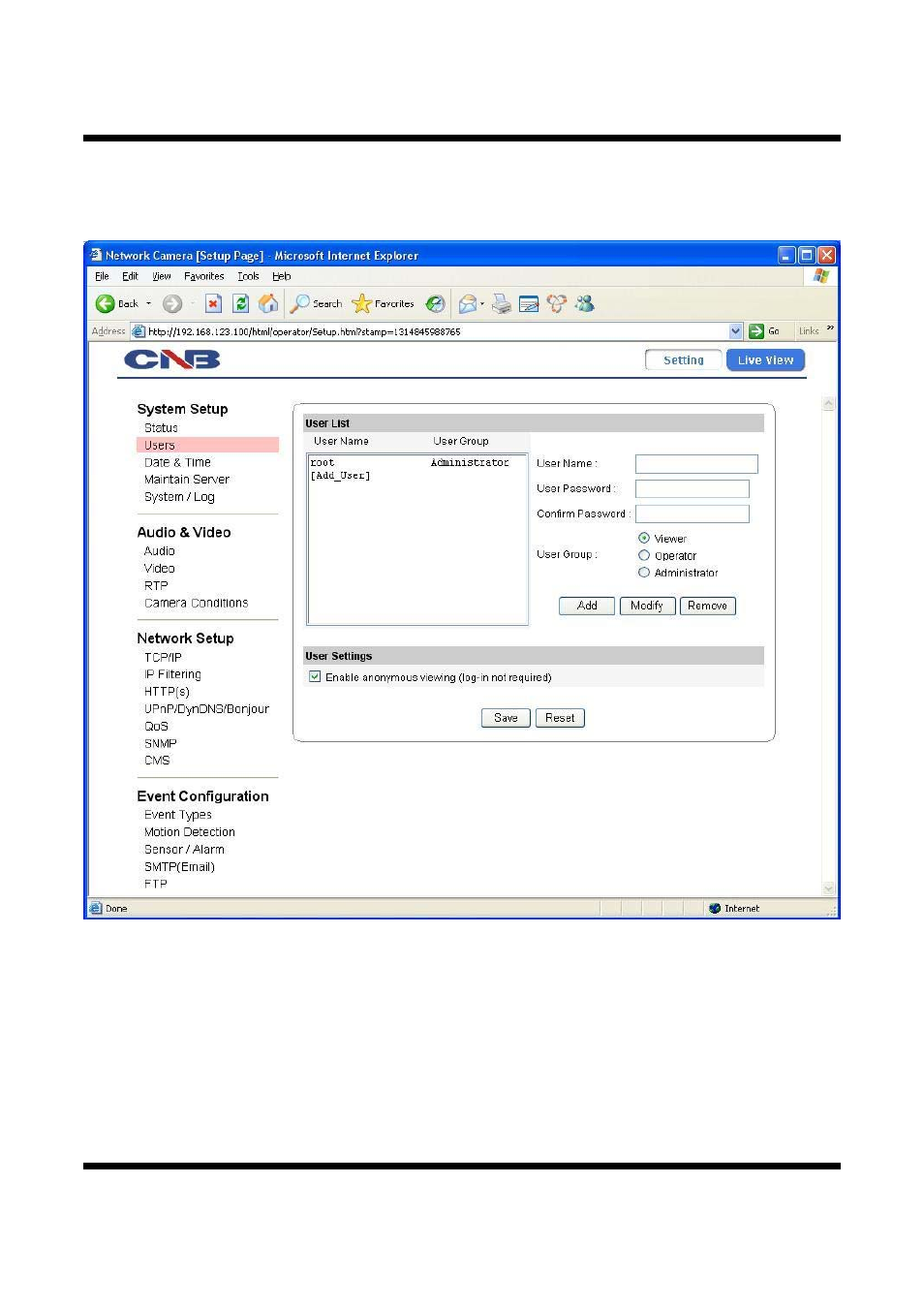Open the History clock icon
This screenshot has height=1308, width=924.
[436, 304]
